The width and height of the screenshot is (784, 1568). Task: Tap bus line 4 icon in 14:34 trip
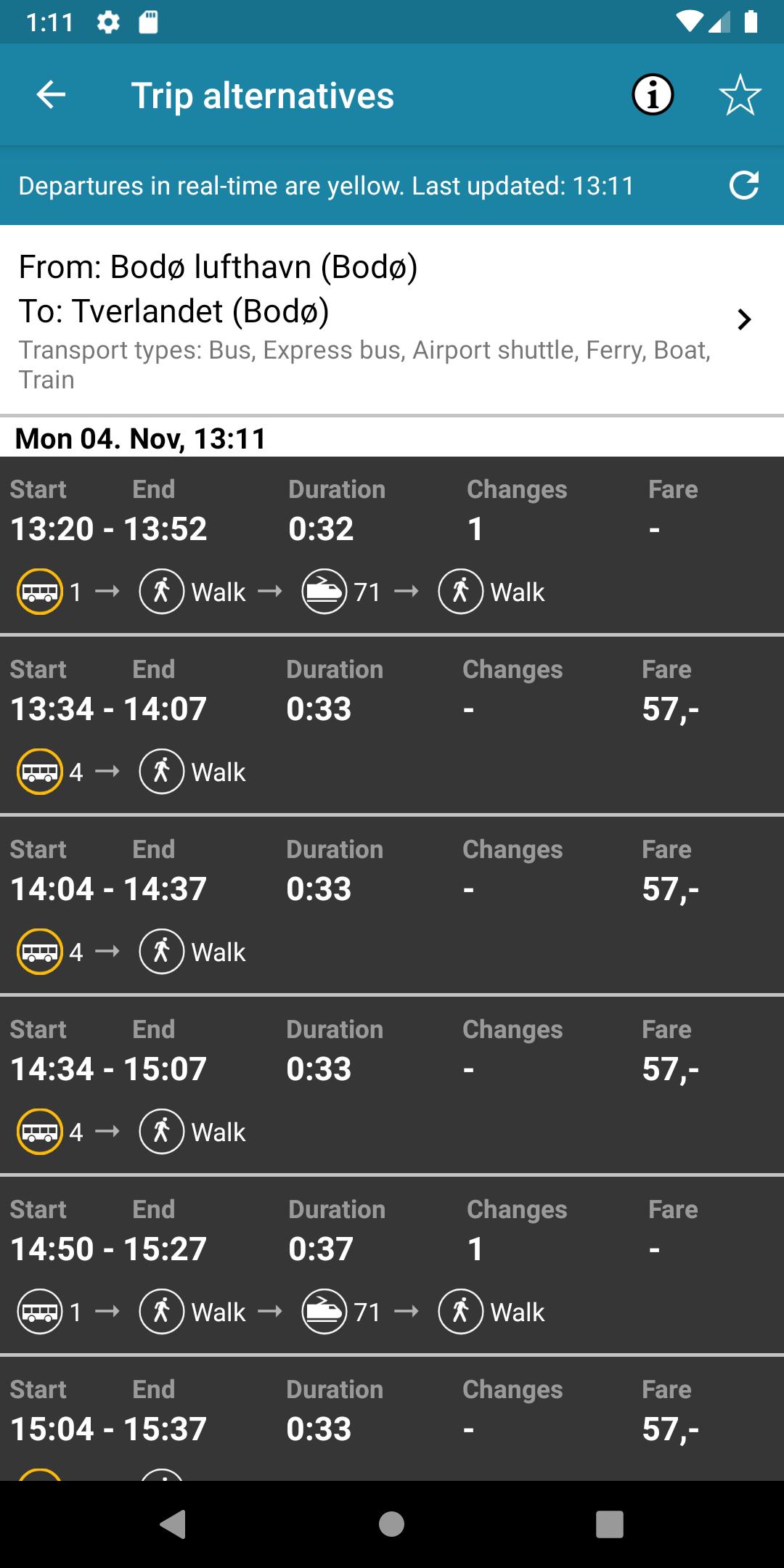[40, 1132]
